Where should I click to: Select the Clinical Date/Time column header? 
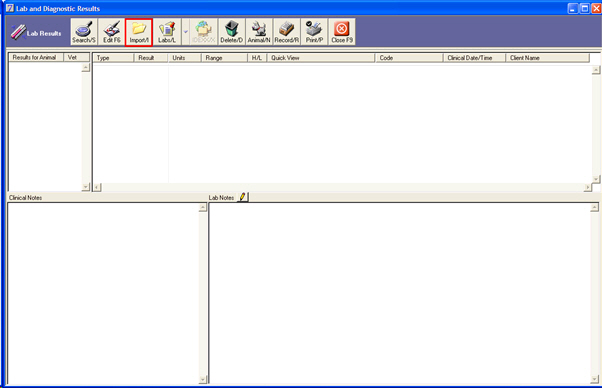(474, 58)
